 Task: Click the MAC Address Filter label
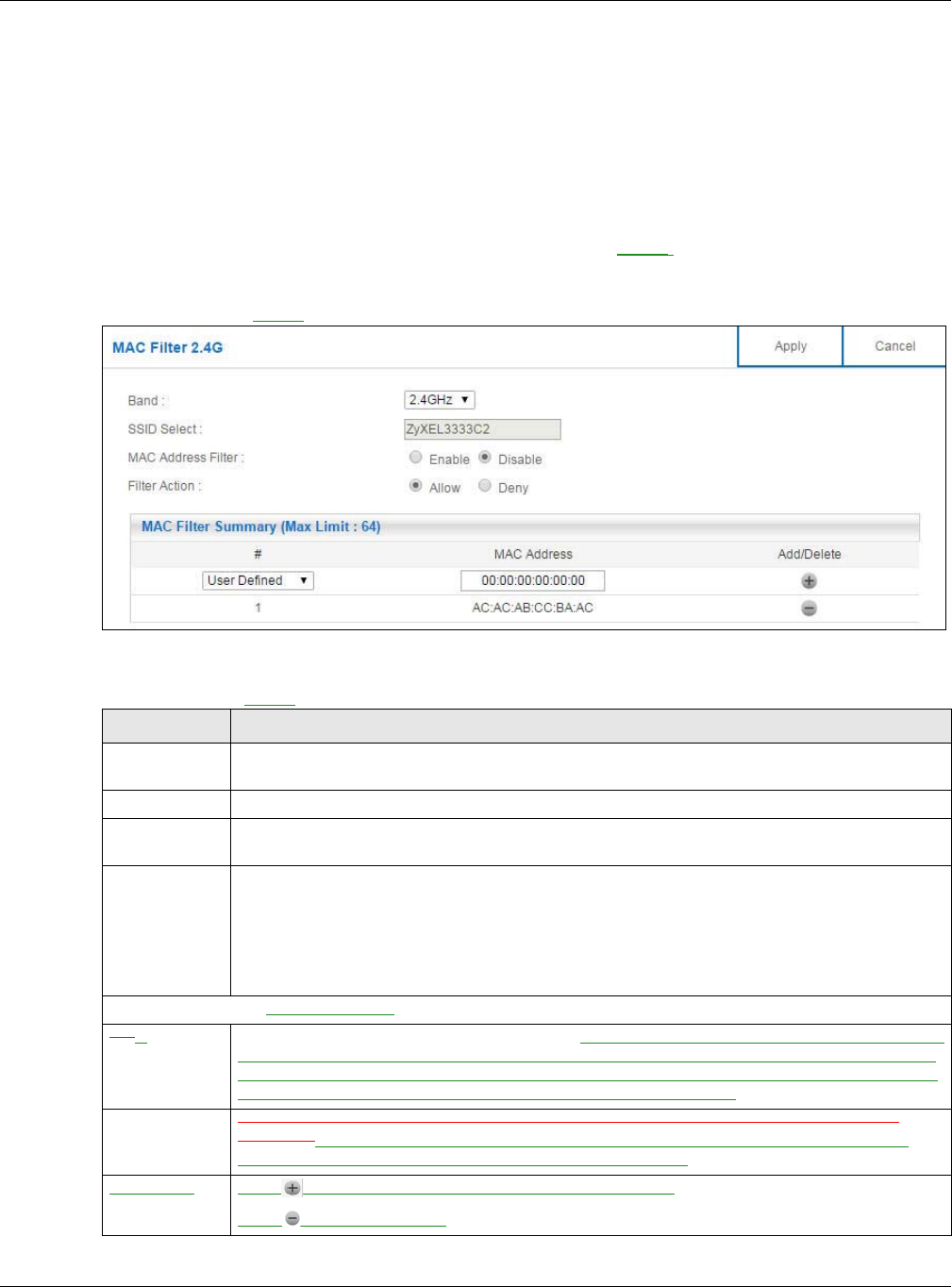click(x=186, y=458)
